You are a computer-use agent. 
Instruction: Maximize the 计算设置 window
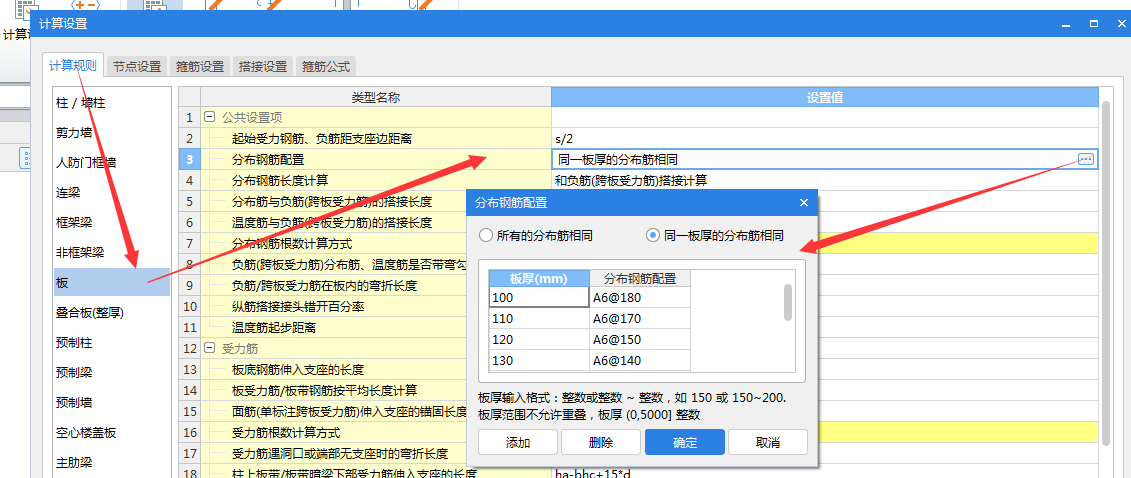point(1094,24)
